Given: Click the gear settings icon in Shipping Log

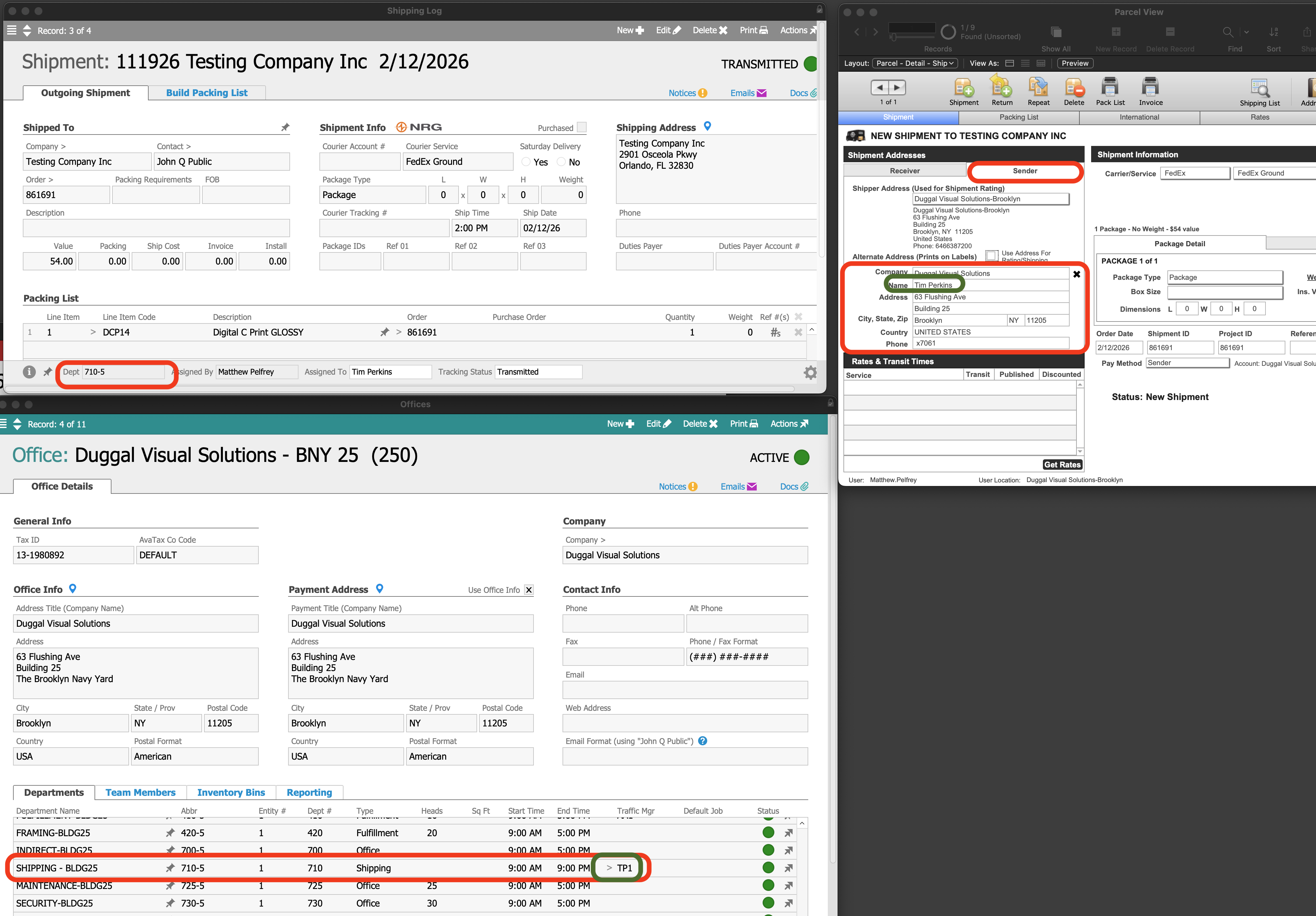Looking at the screenshot, I should pyautogui.click(x=810, y=373).
